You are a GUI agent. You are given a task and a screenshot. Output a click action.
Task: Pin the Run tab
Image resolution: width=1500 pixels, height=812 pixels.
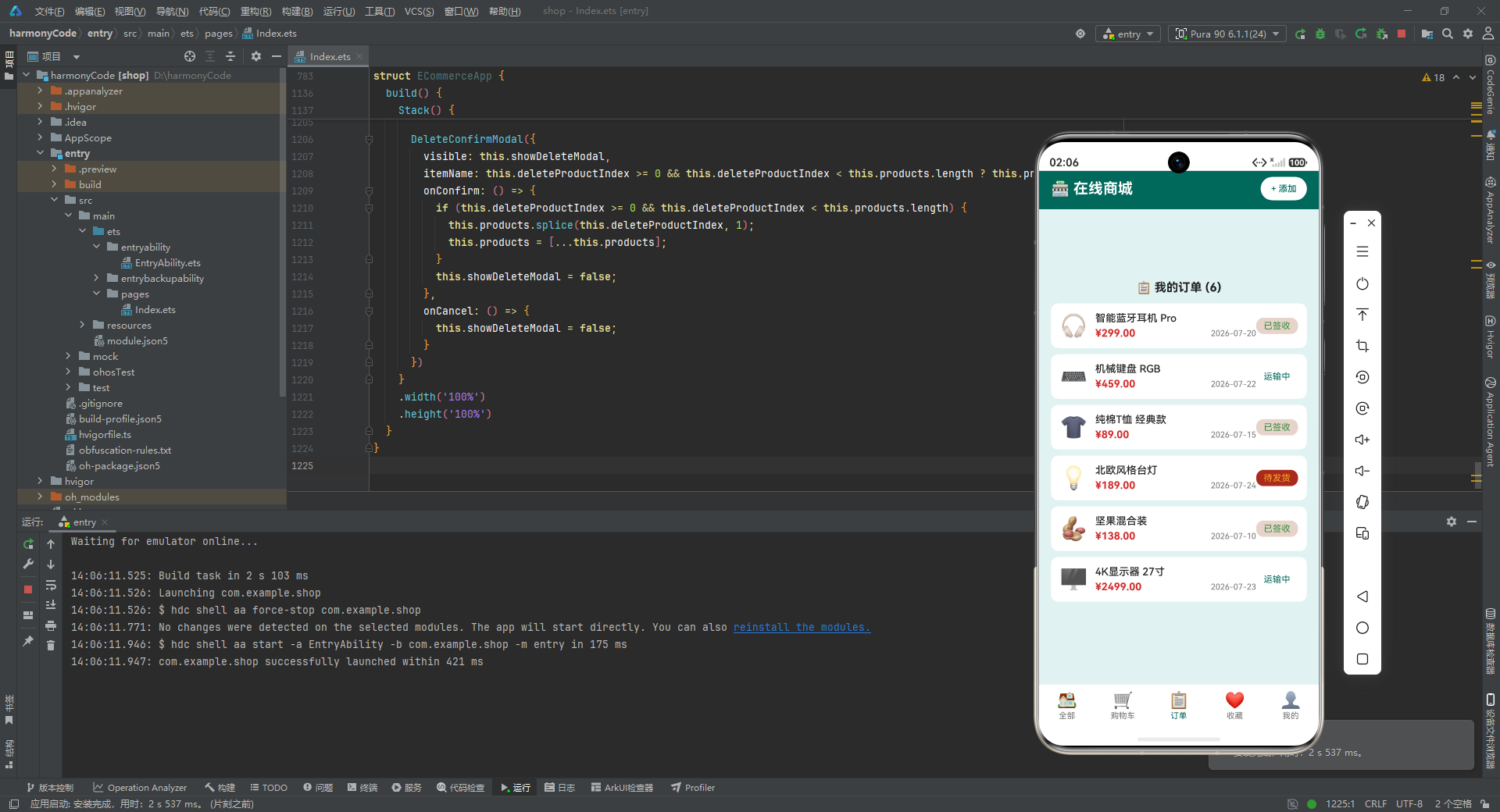tap(28, 641)
